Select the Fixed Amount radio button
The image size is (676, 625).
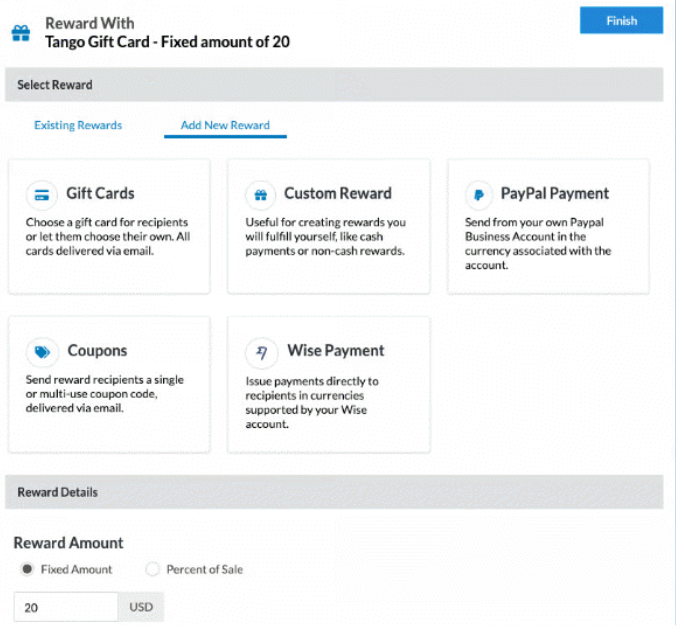(27, 569)
